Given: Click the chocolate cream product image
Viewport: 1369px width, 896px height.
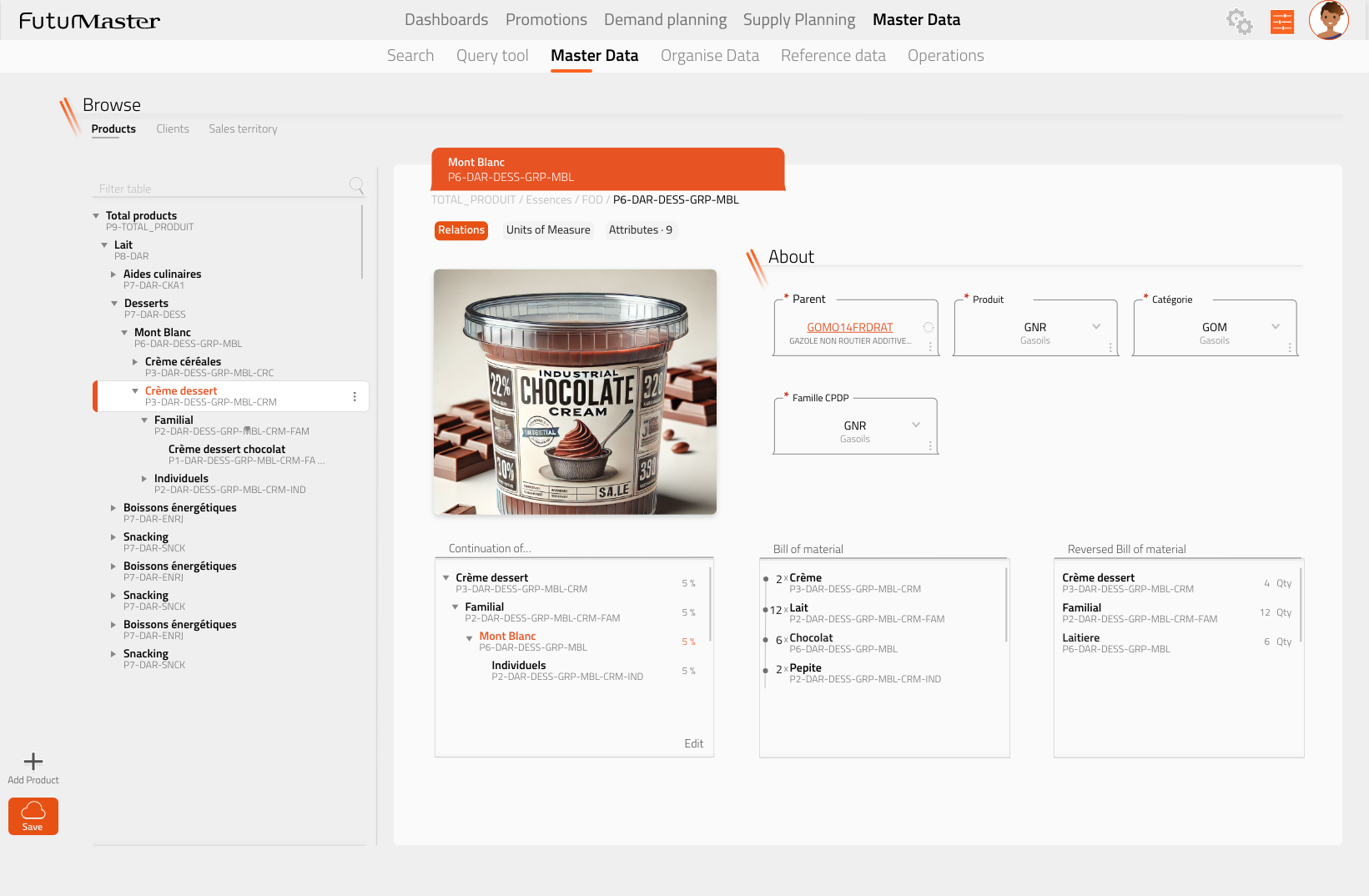Looking at the screenshot, I should pos(575,391).
